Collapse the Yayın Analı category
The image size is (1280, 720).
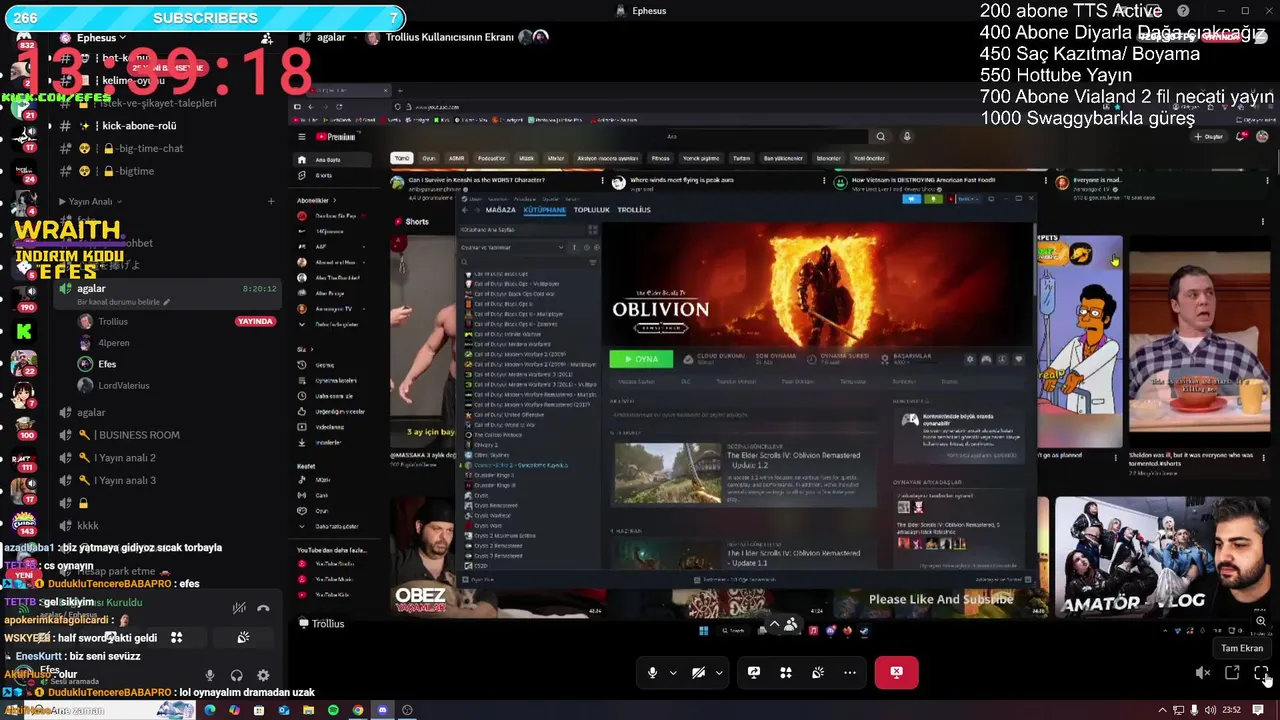[90, 201]
